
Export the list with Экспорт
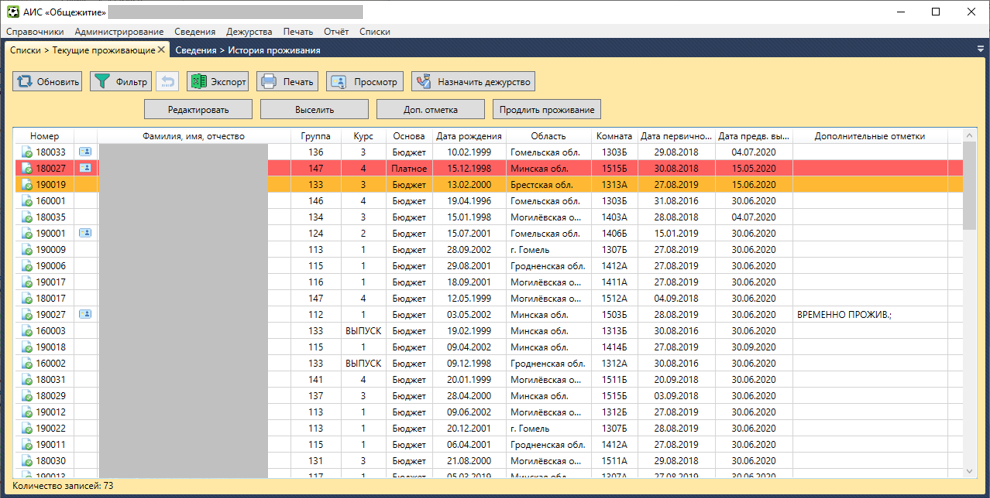point(218,82)
